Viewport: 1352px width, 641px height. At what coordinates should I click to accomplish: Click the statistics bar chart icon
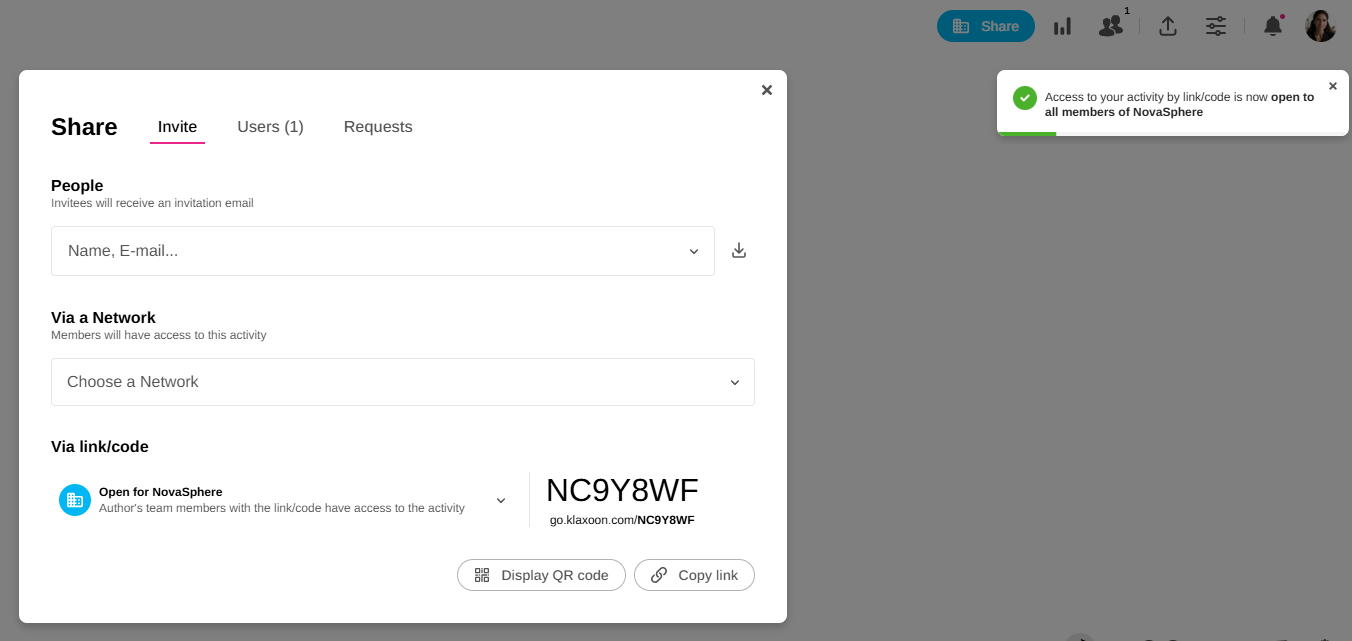click(x=1062, y=27)
